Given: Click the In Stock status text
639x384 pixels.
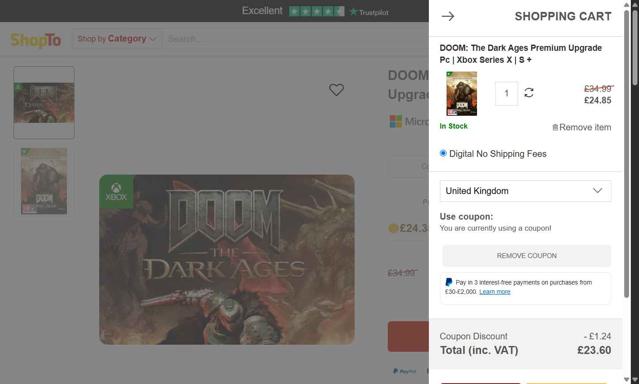Looking at the screenshot, I should tap(453, 126).
